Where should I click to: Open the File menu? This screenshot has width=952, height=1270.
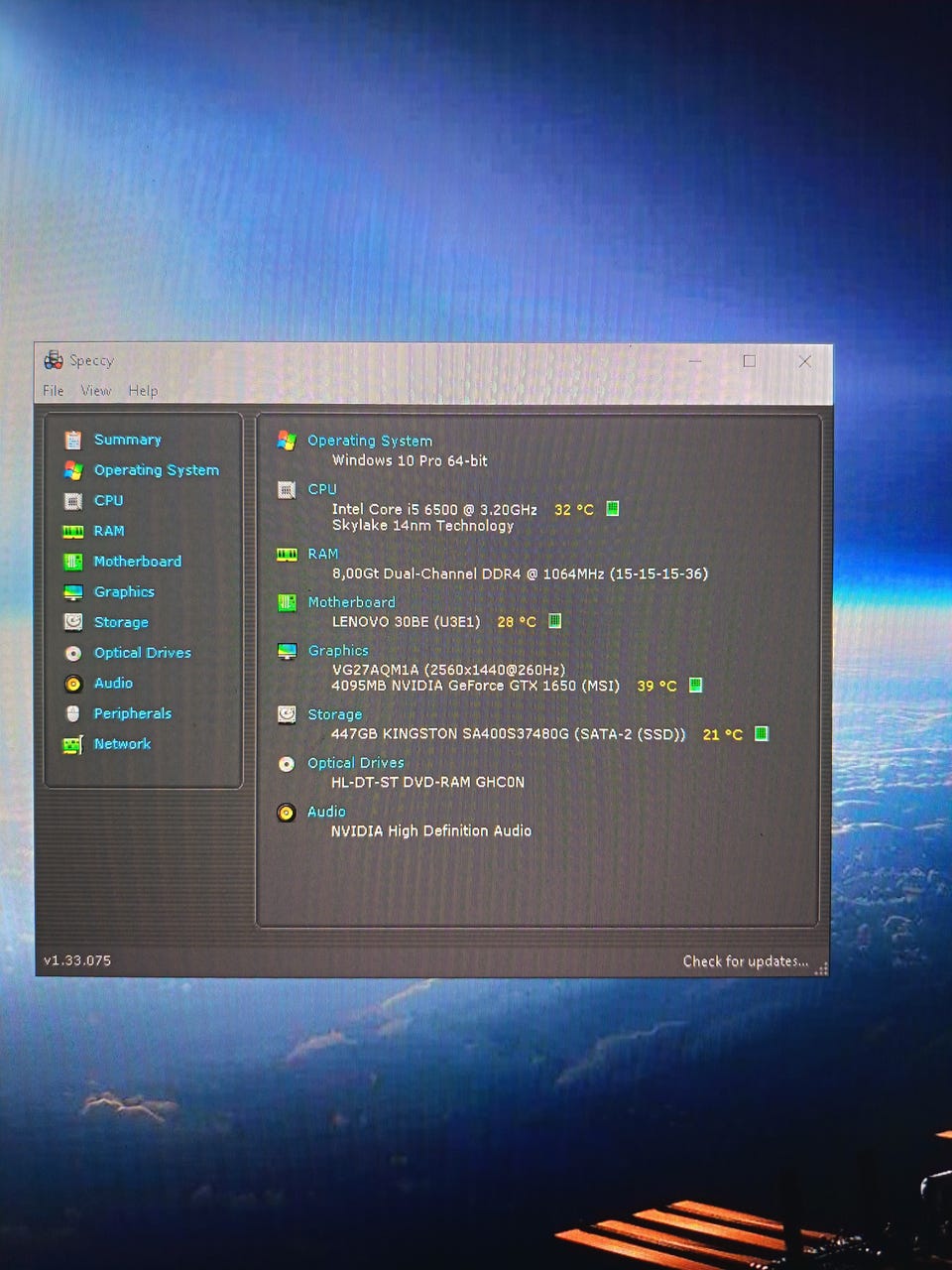click(x=54, y=391)
